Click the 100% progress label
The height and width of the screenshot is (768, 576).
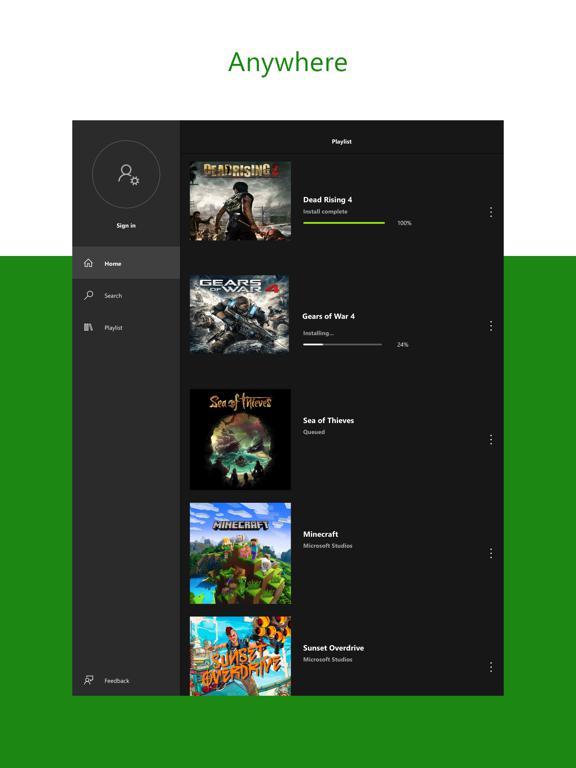[x=404, y=223]
